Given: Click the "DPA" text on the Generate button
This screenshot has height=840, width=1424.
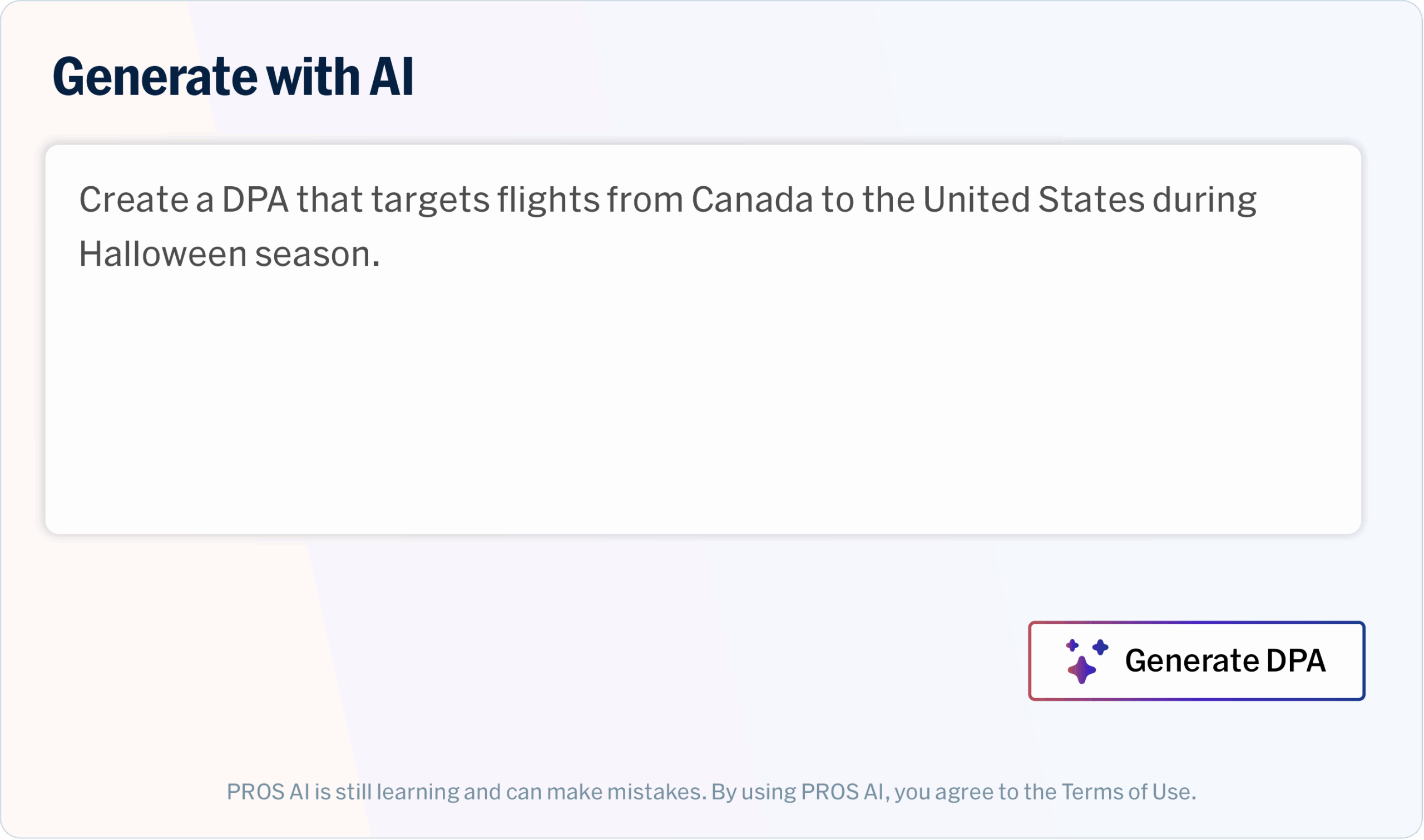Looking at the screenshot, I should coord(1296,660).
